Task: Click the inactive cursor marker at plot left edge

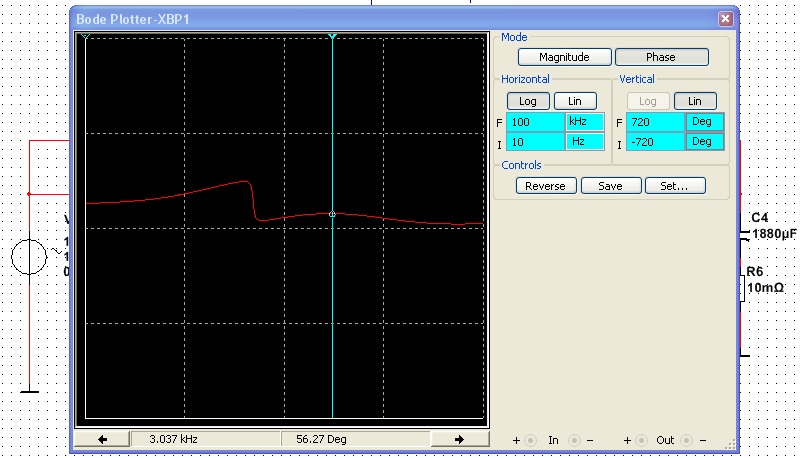Action: coord(86,36)
